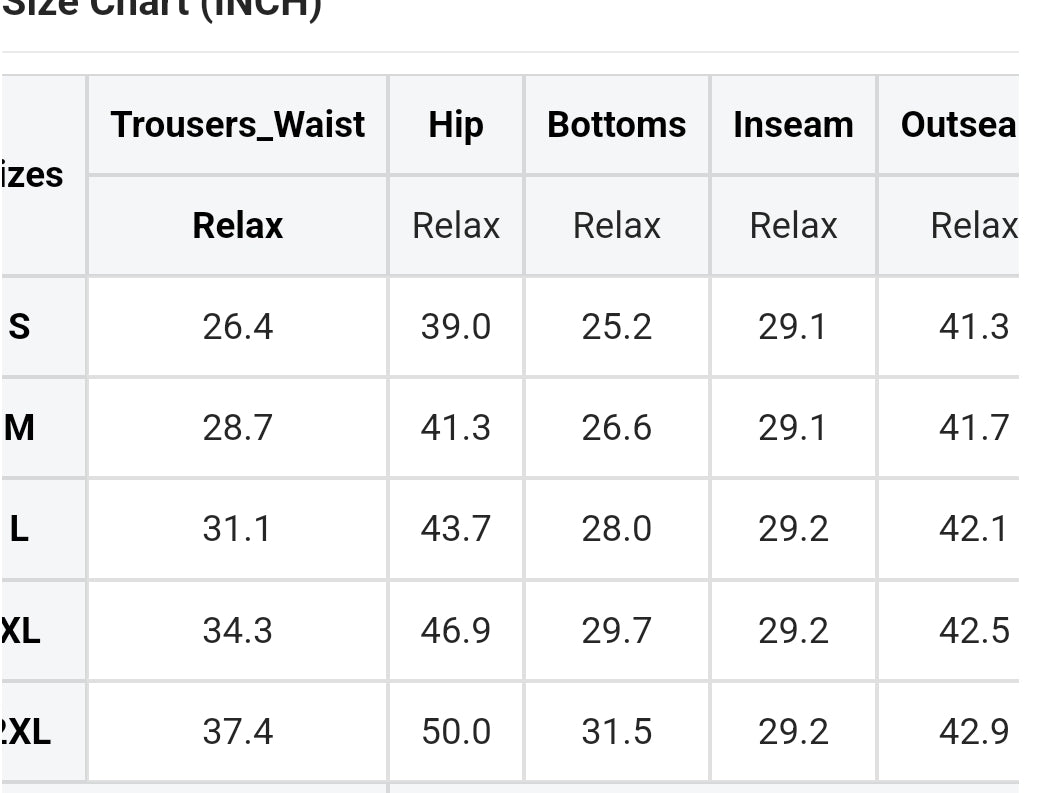Click the 50.0 hip value cell

456,731
